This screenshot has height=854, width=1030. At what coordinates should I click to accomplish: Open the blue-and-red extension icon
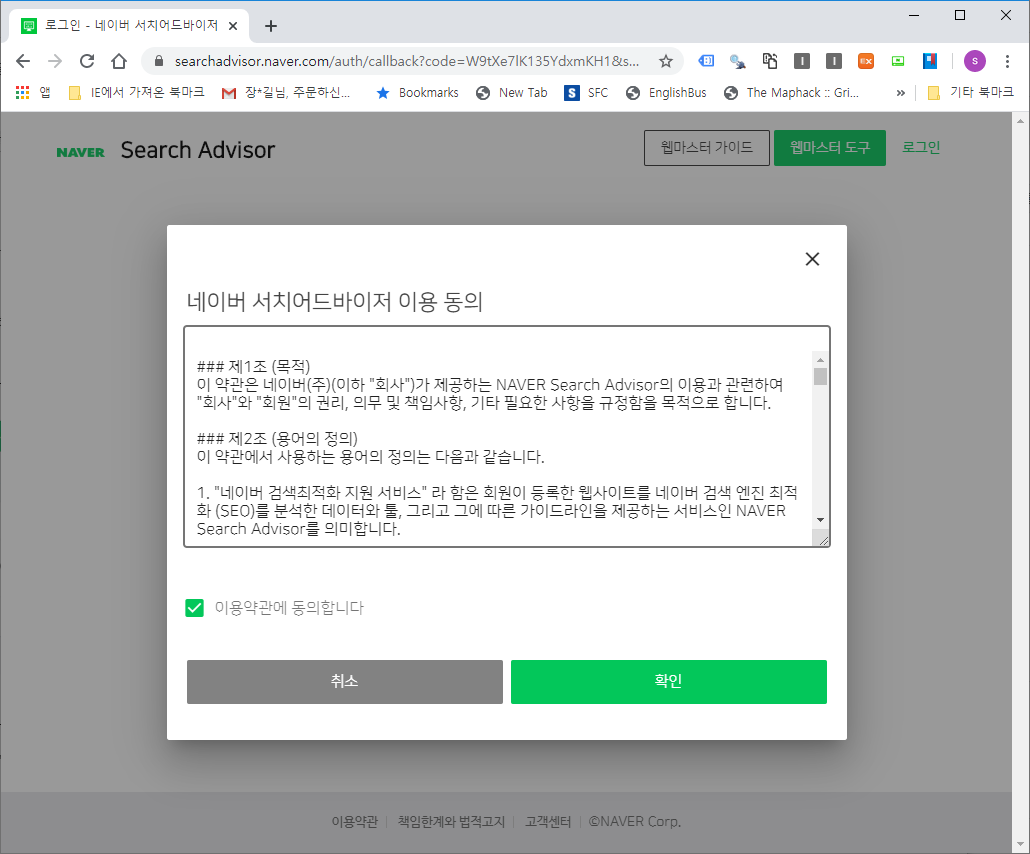click(929, 61)
